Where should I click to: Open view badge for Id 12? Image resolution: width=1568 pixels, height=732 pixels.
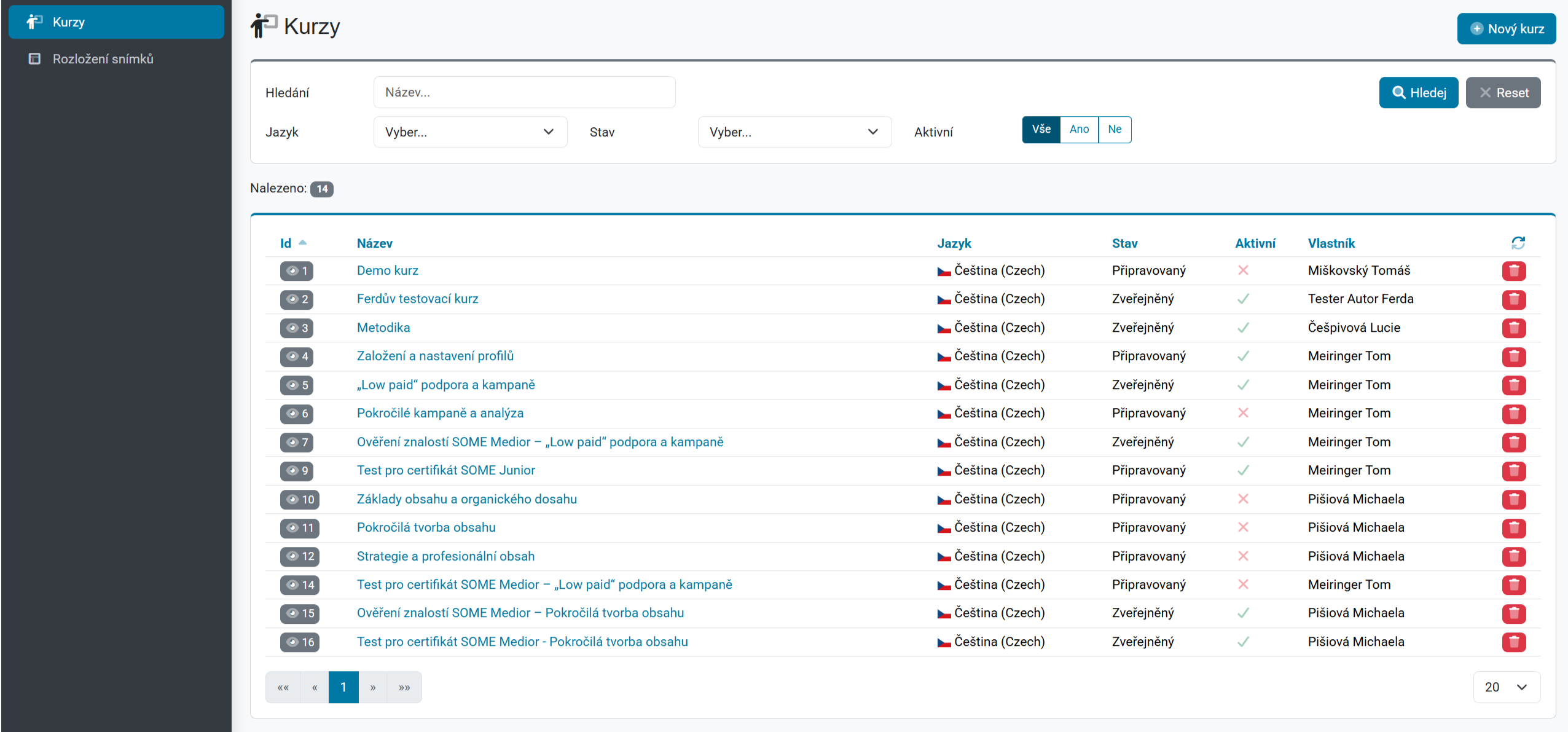pos(300,557)
